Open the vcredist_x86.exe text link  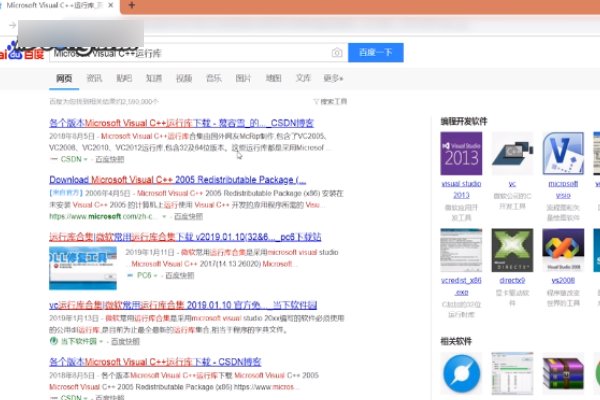pos(461,286)
